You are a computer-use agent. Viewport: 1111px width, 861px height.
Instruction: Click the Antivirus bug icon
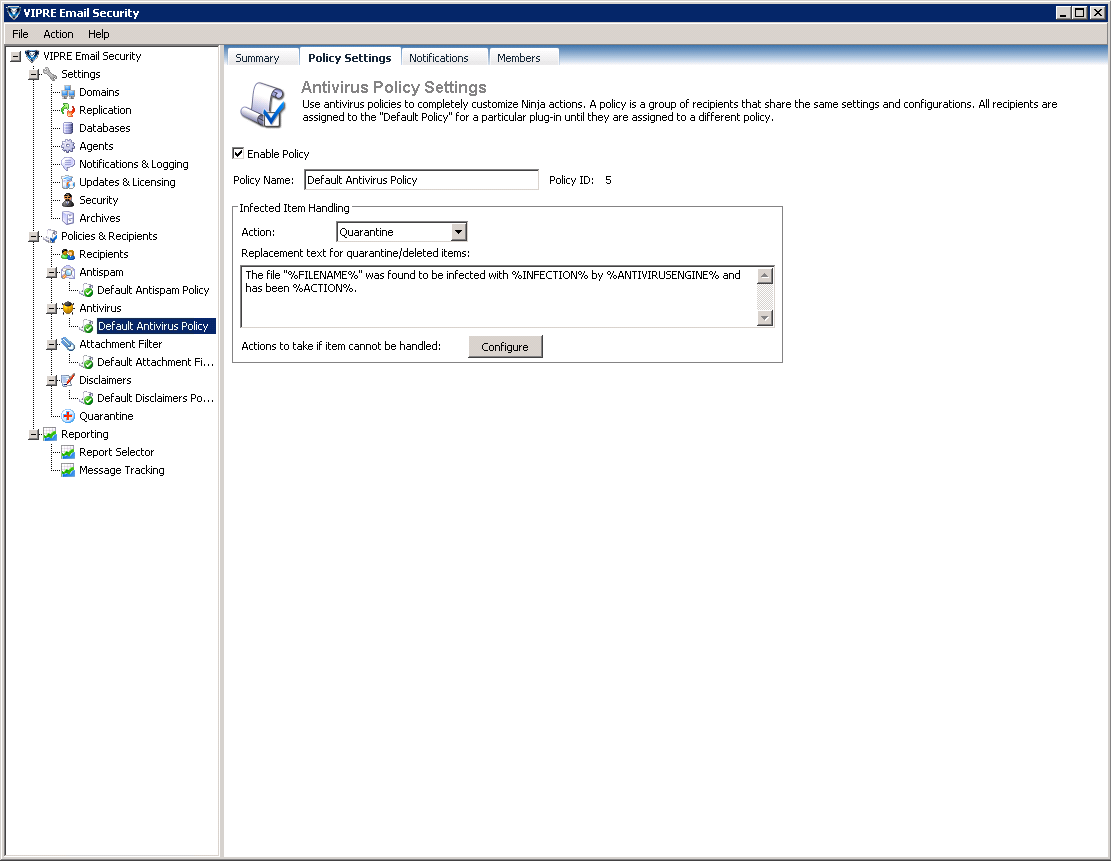(68, 308)
